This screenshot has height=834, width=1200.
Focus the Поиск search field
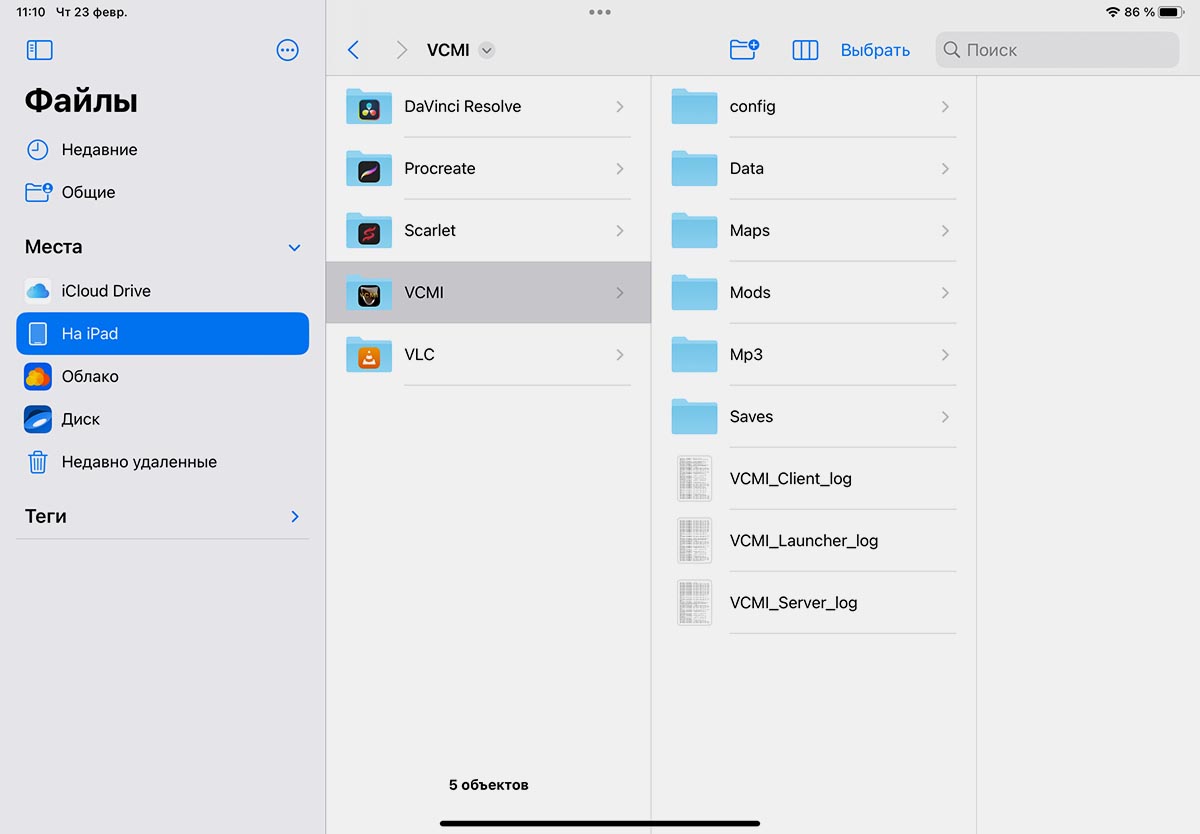[1057, 50]
